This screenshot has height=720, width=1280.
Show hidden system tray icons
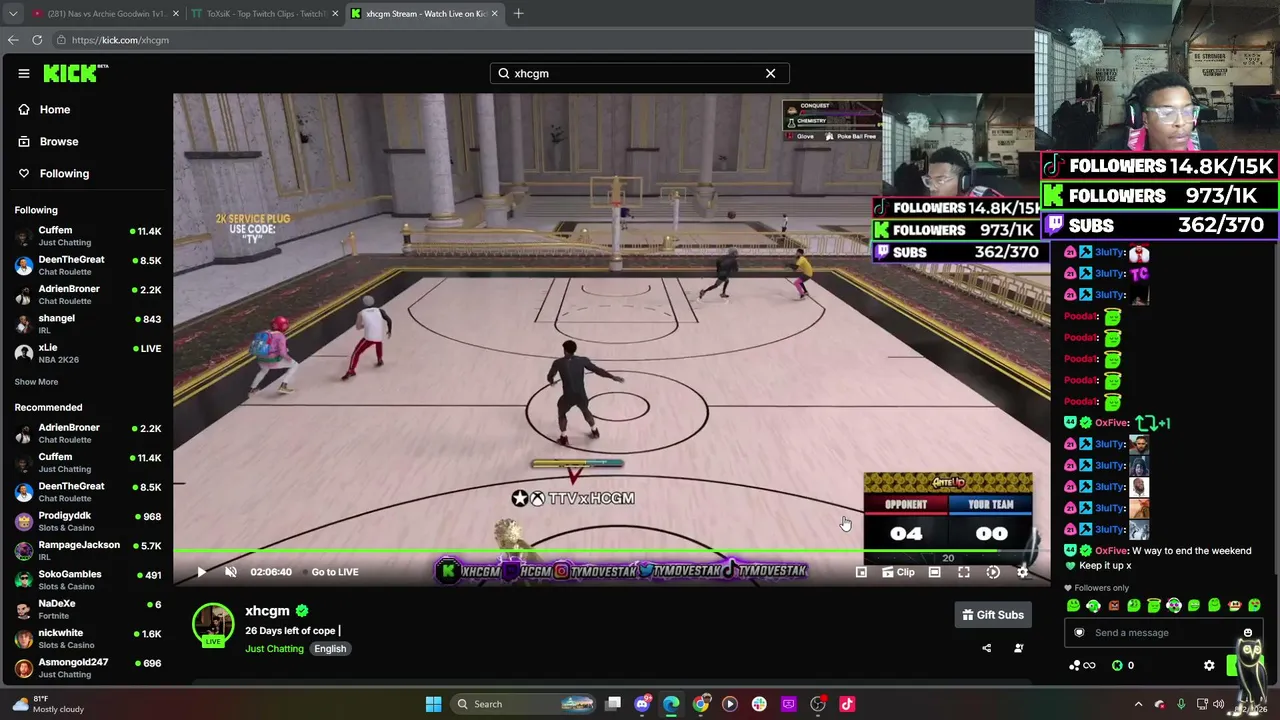click(1138, 704)
